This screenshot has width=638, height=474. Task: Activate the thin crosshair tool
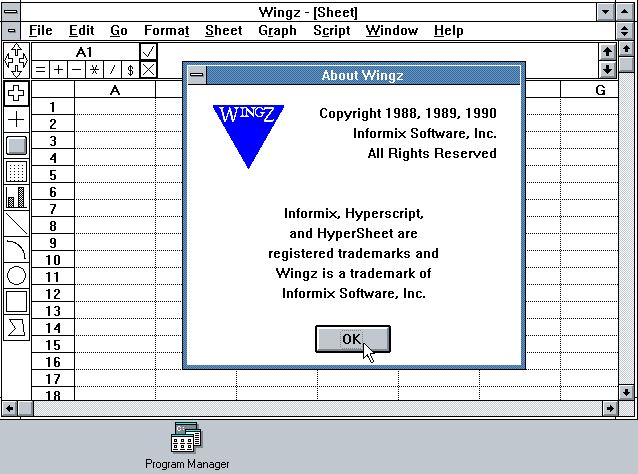pos(16,119)
